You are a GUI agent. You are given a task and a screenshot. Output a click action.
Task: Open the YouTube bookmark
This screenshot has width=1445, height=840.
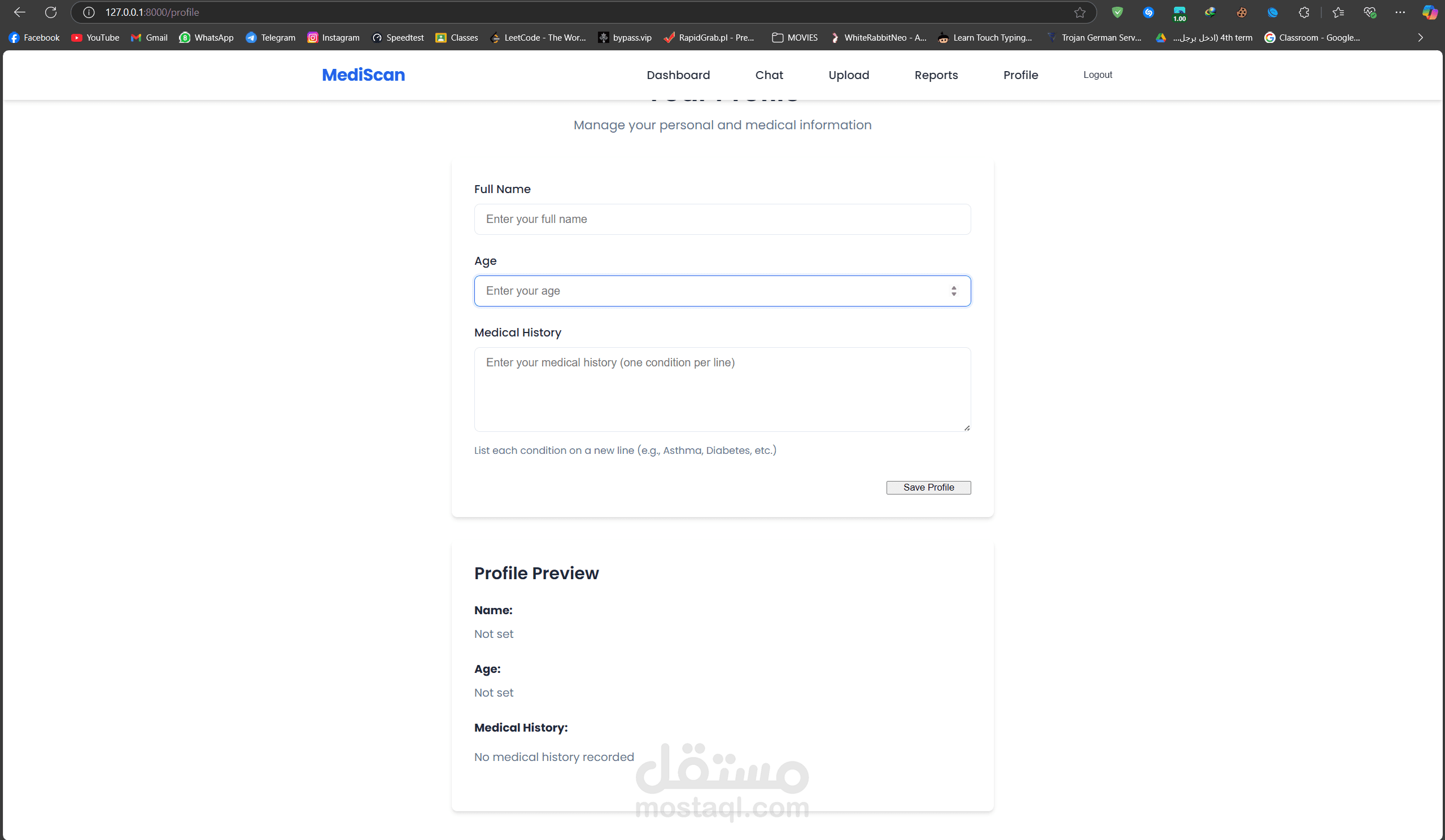point(95,38)
